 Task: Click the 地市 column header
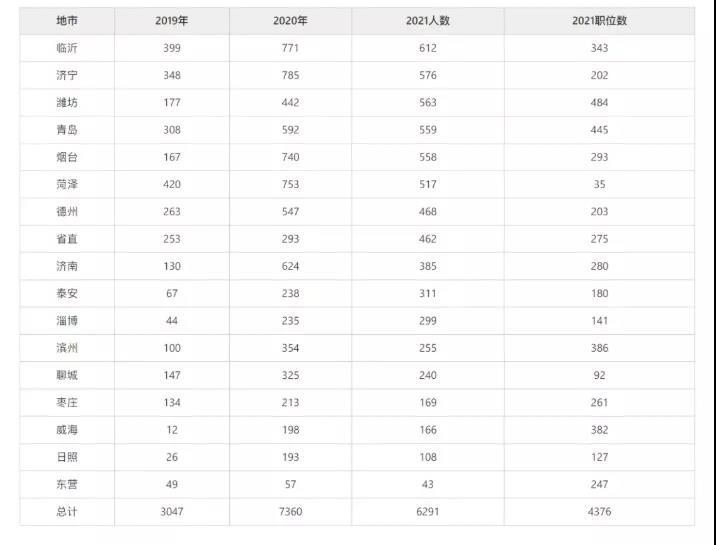point(67,21)
